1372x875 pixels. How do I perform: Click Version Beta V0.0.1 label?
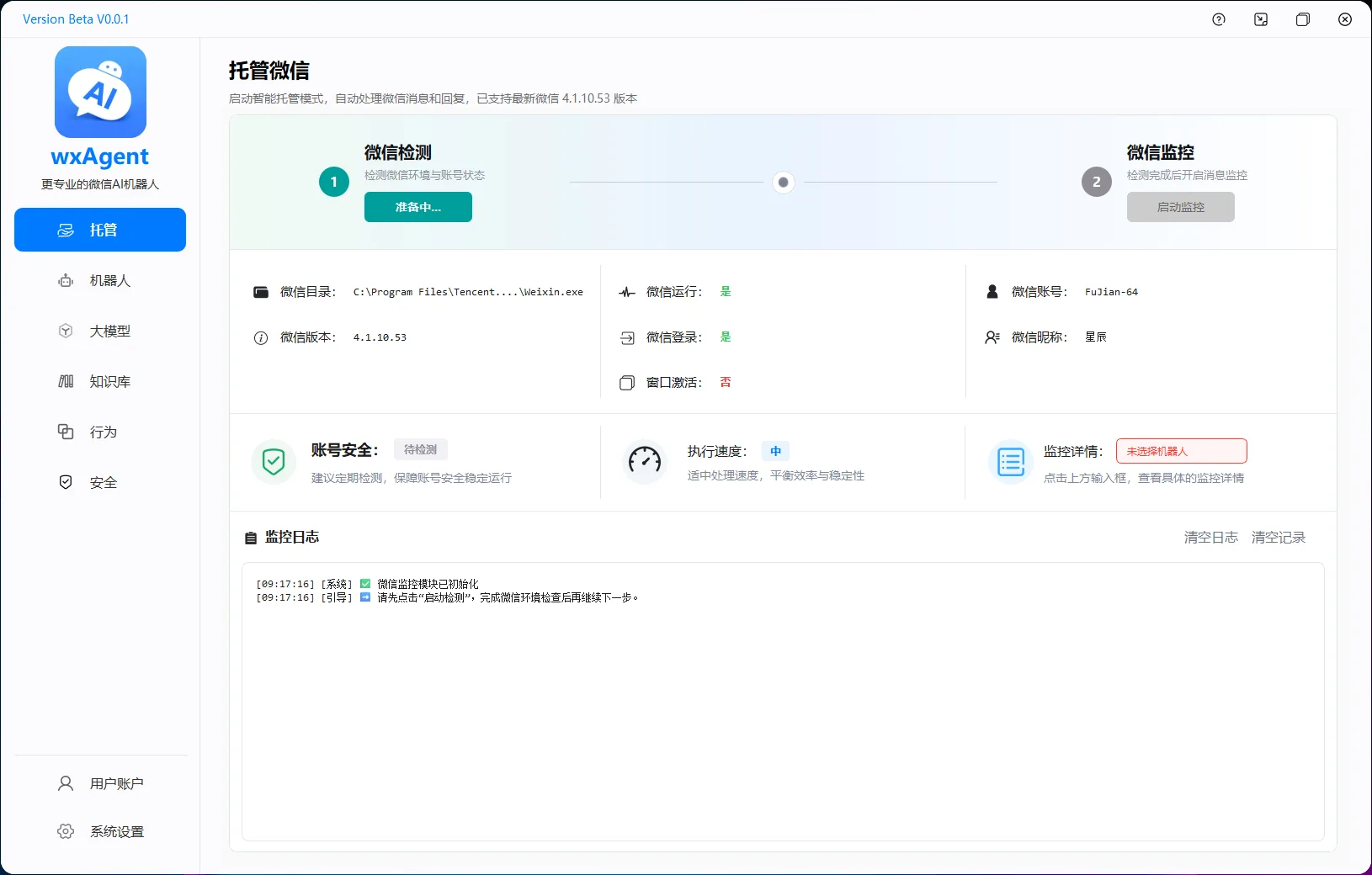(x=76, y=19)
